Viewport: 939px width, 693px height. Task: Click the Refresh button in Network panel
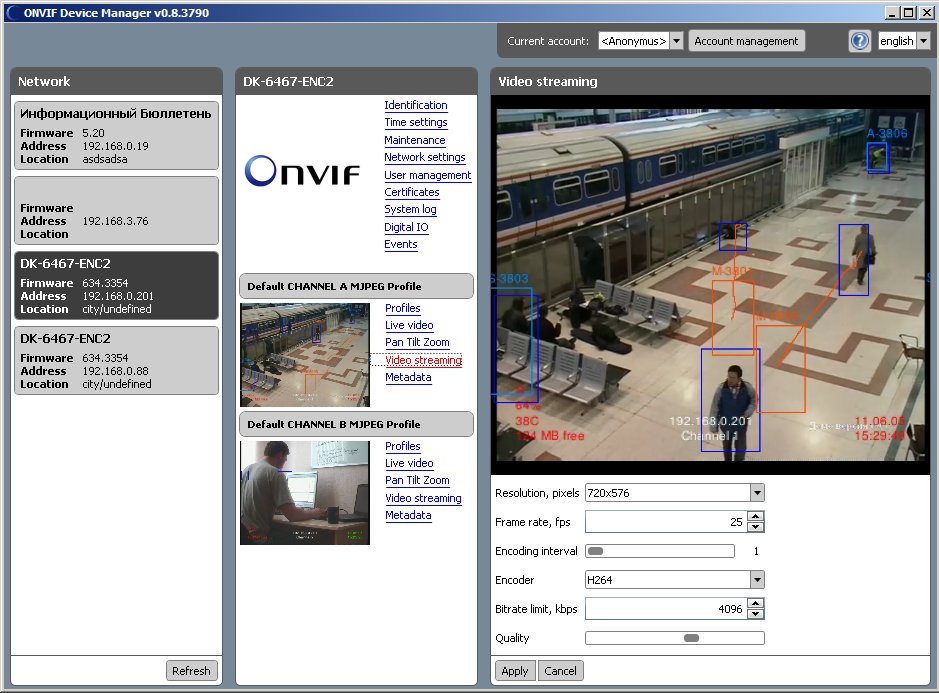[191, 671]
